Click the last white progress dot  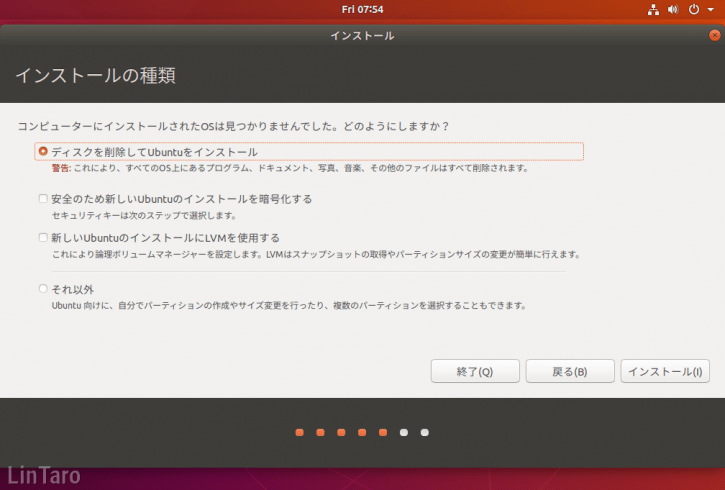[x=424, y=433]
